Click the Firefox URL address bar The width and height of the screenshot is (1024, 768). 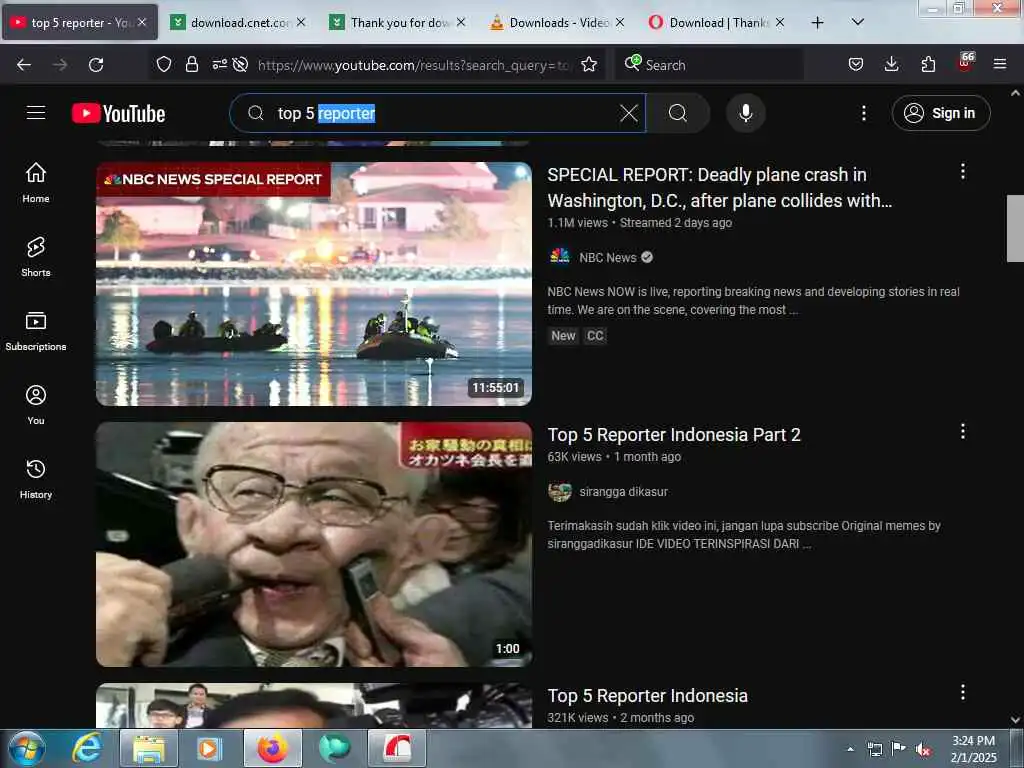413,65
